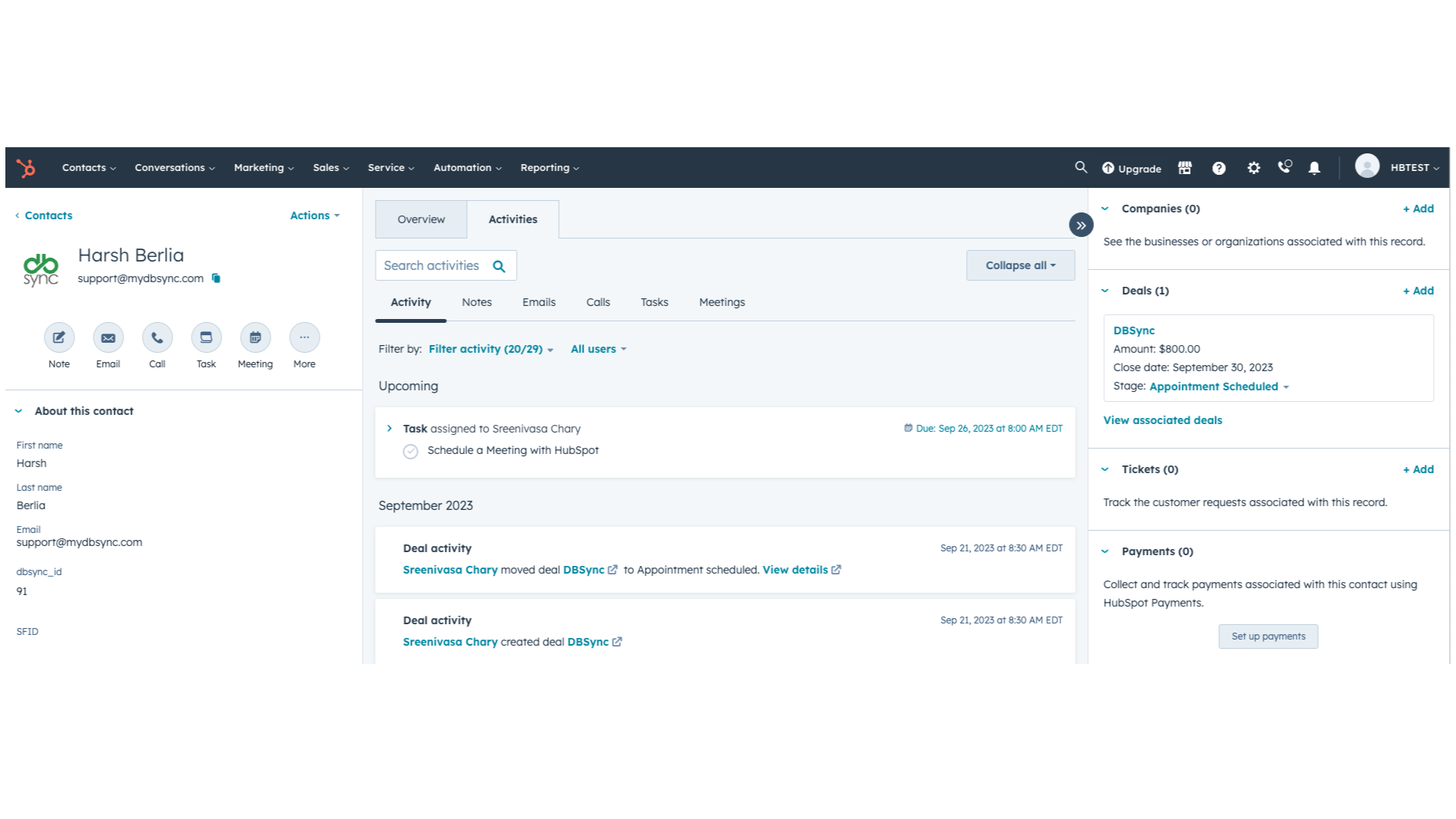The height and width of the screenshot is (819, 1456).
Task: Collapse the Companies (0) section
Action: click(1105, 209)
